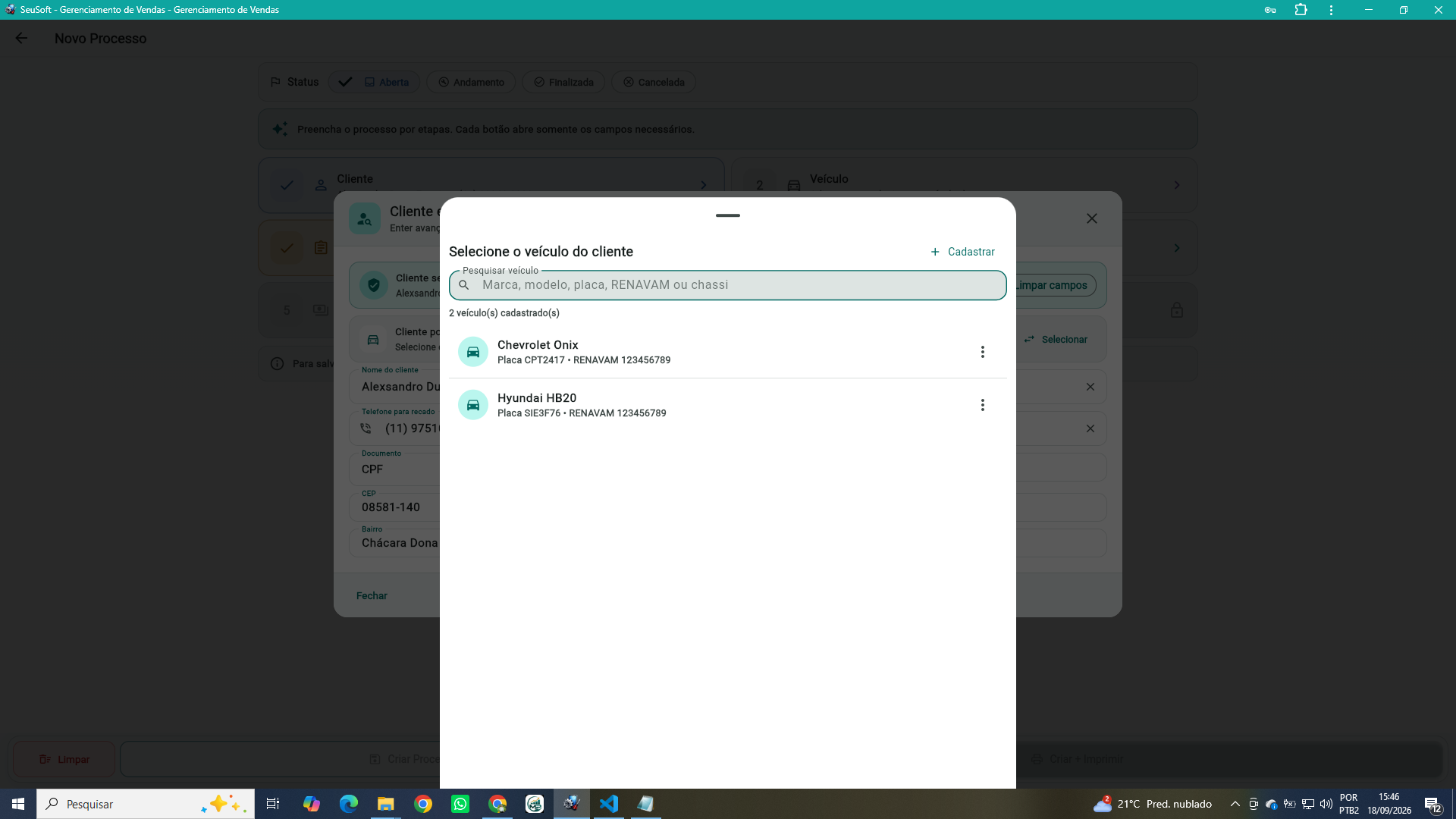The height and width of the screenshot is (819, 1456).
Task: Clear the Telefone para recado field
Action: point(1090,428)
